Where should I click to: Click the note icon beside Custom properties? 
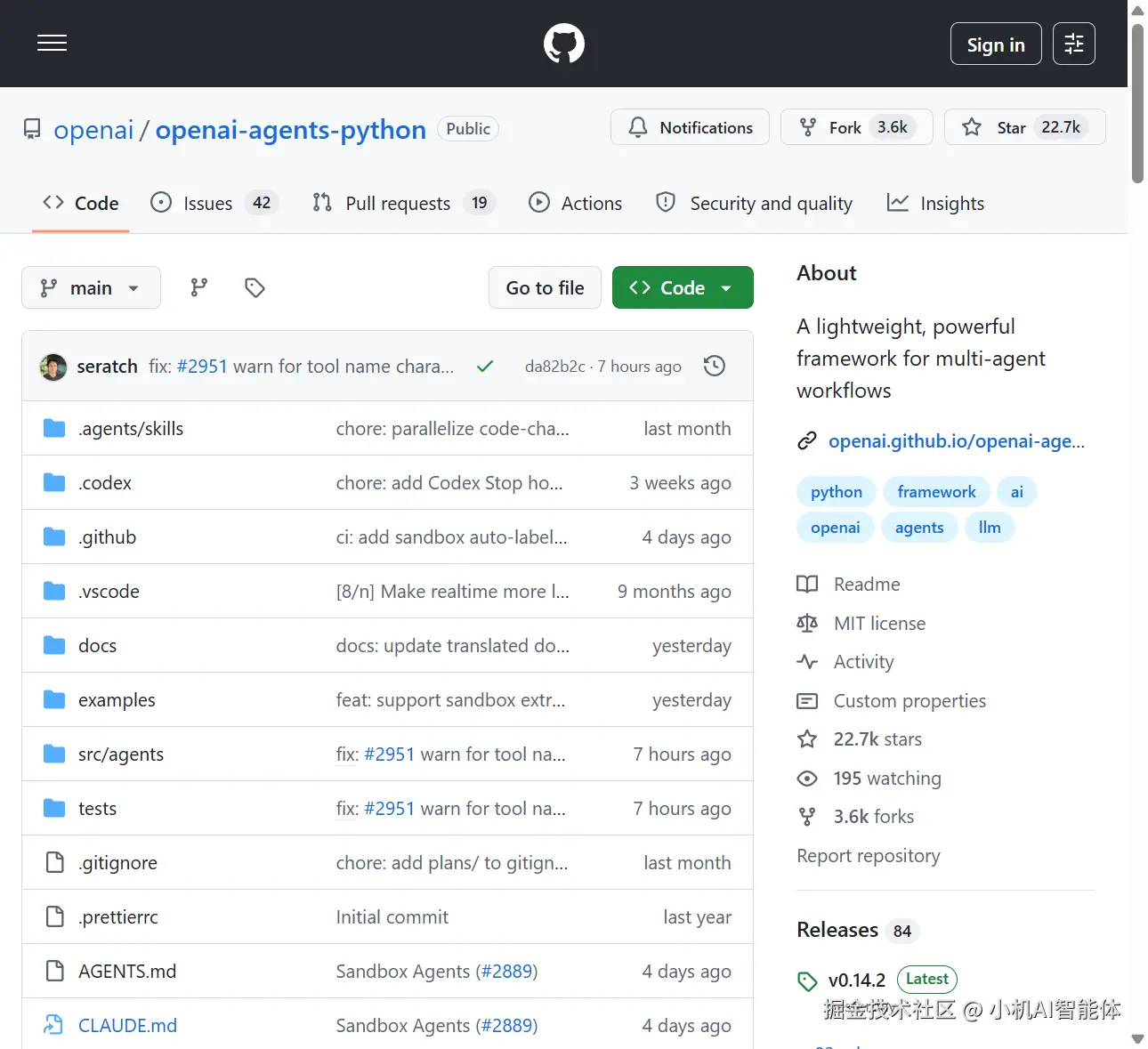(x=807, y=700)
